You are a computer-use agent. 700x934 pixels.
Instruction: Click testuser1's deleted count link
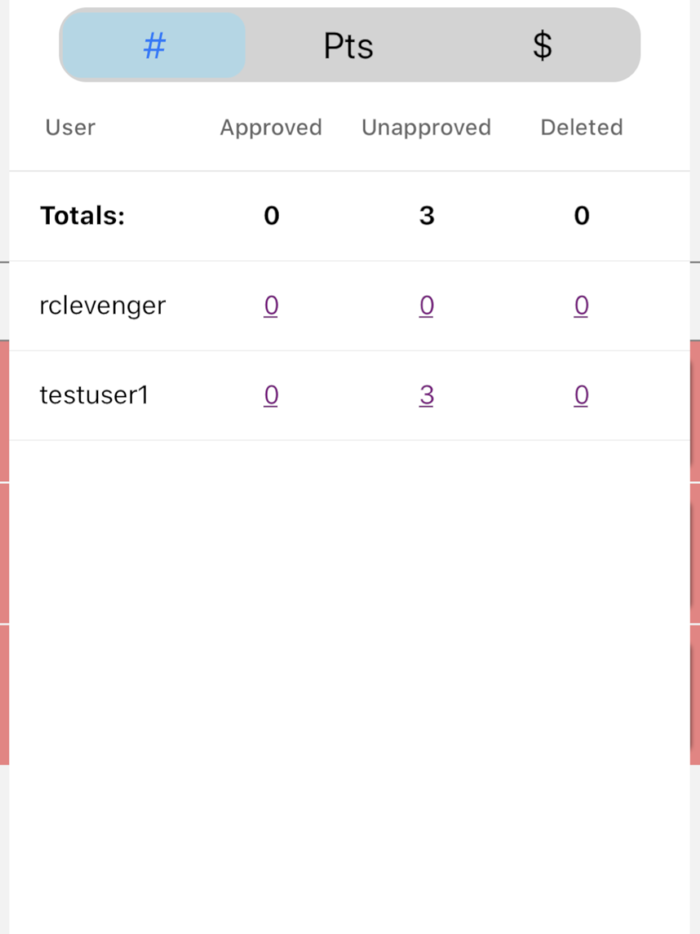(x=581, y=394)
